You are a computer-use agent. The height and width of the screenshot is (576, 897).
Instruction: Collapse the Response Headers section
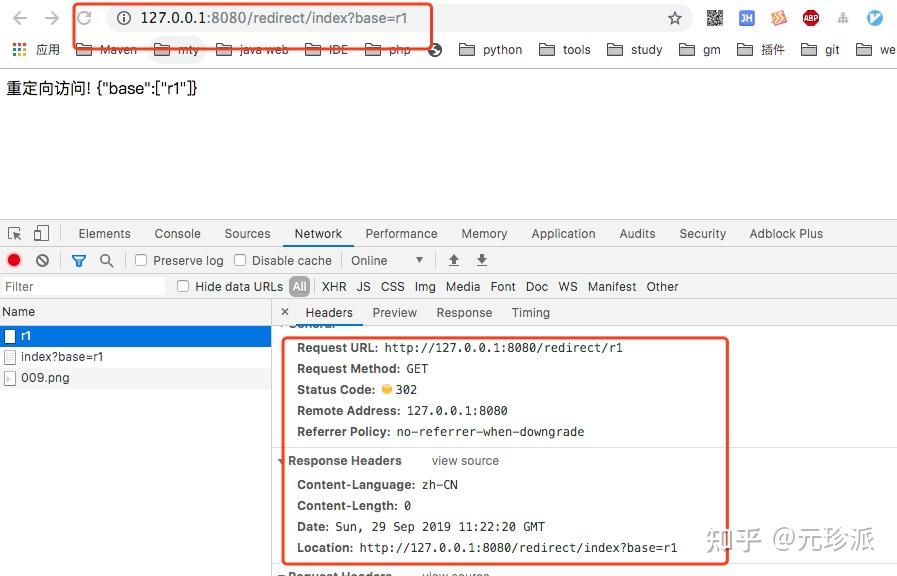pyautogui.click(x=282, y=460)
